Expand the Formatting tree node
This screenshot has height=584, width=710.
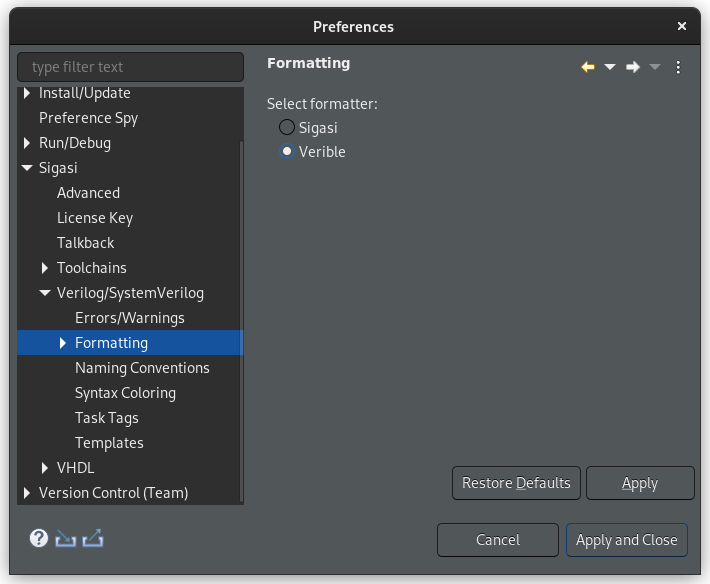click(x=63, y=343)
